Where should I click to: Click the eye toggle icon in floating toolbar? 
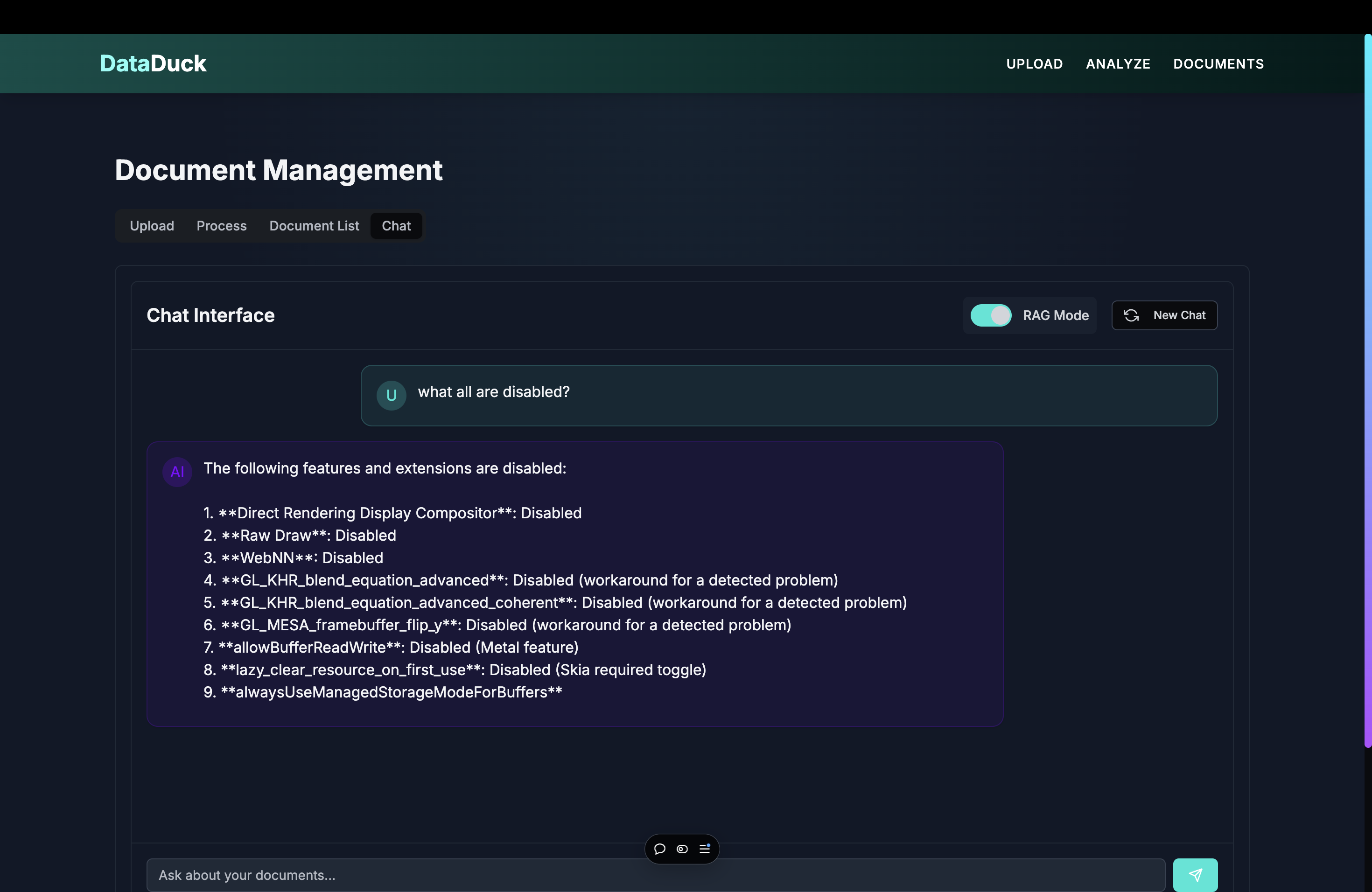682,849
